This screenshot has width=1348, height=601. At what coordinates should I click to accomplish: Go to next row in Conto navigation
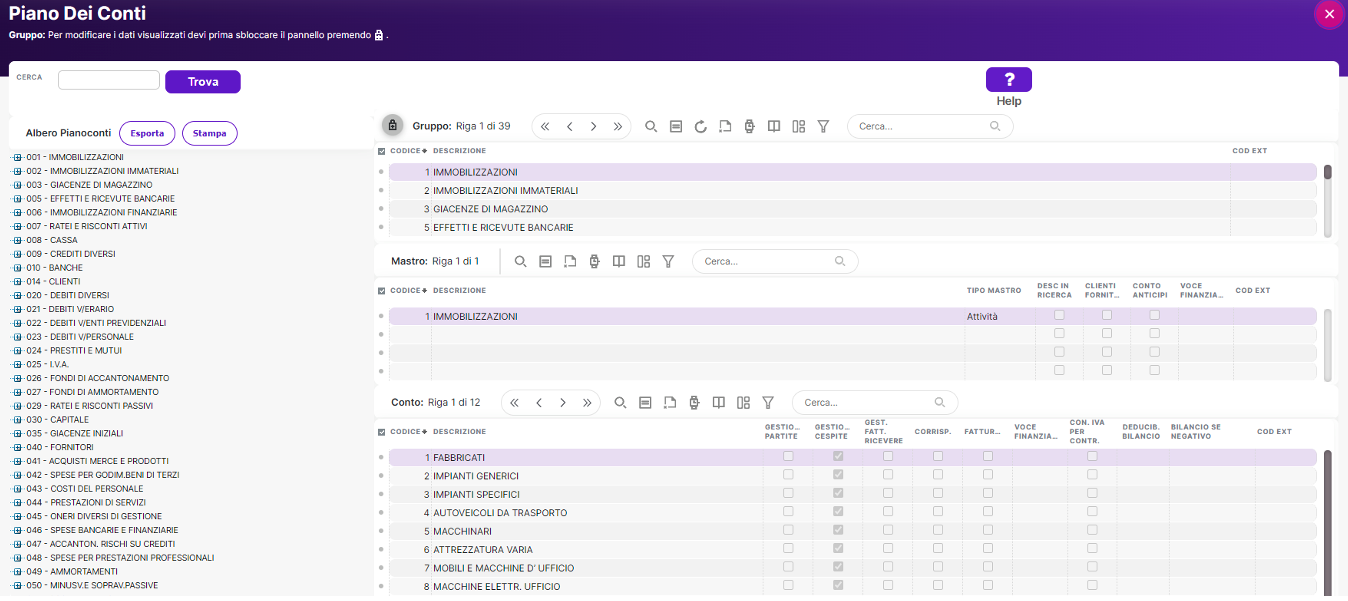point(563,403)
